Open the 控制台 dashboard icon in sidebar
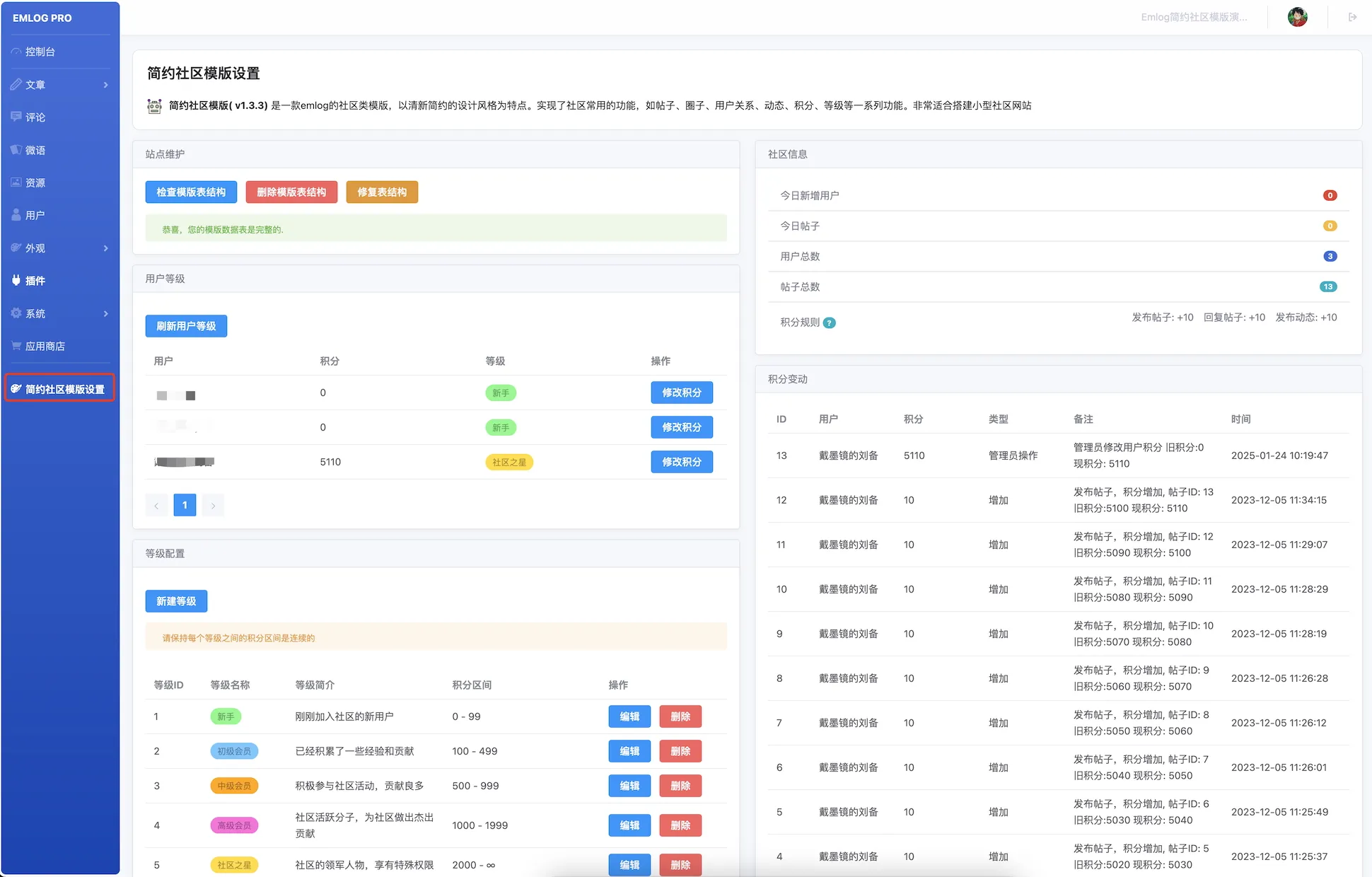 coord(16,52)
